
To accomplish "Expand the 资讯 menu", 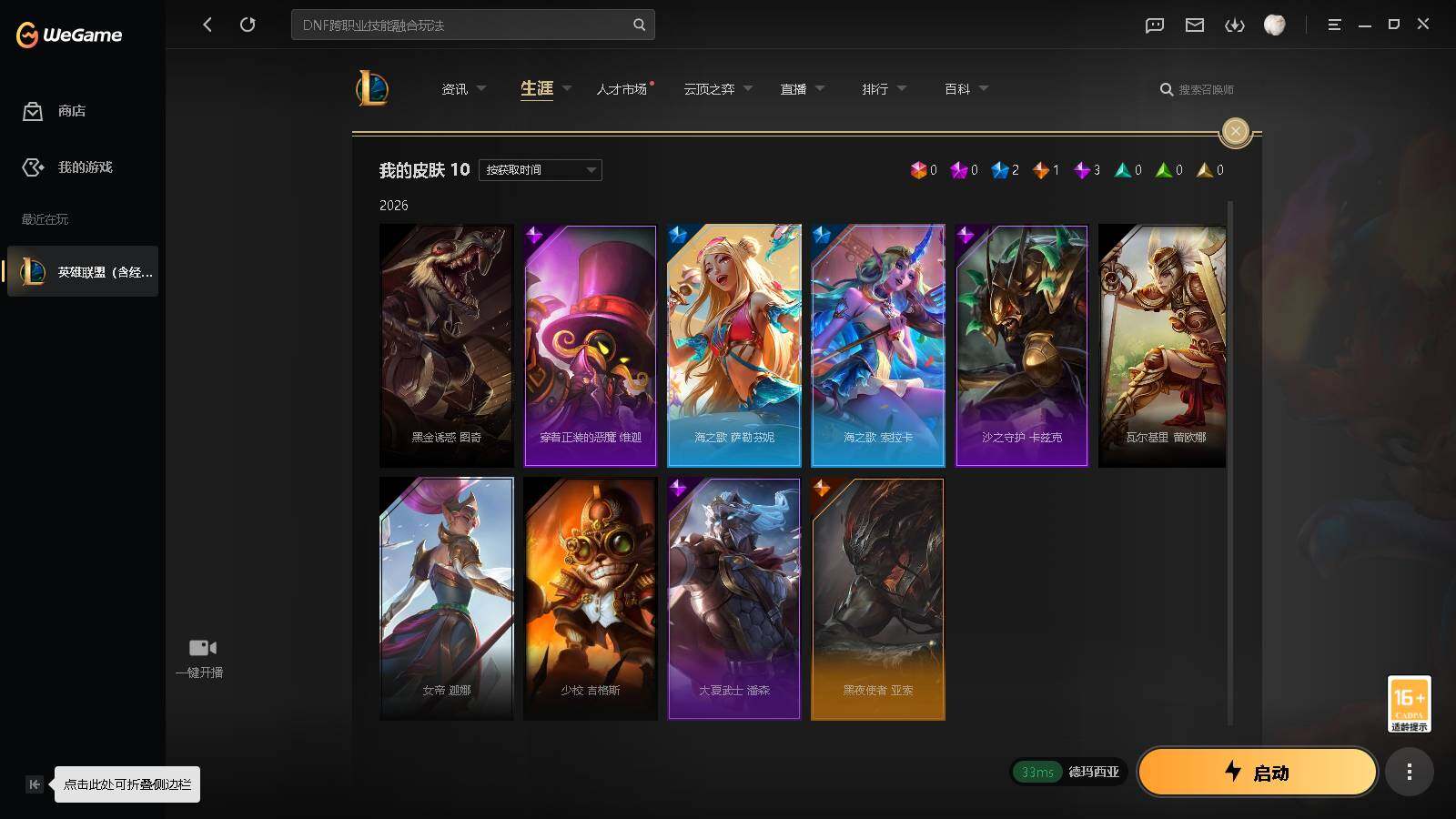I will click(x=463, y=89).
